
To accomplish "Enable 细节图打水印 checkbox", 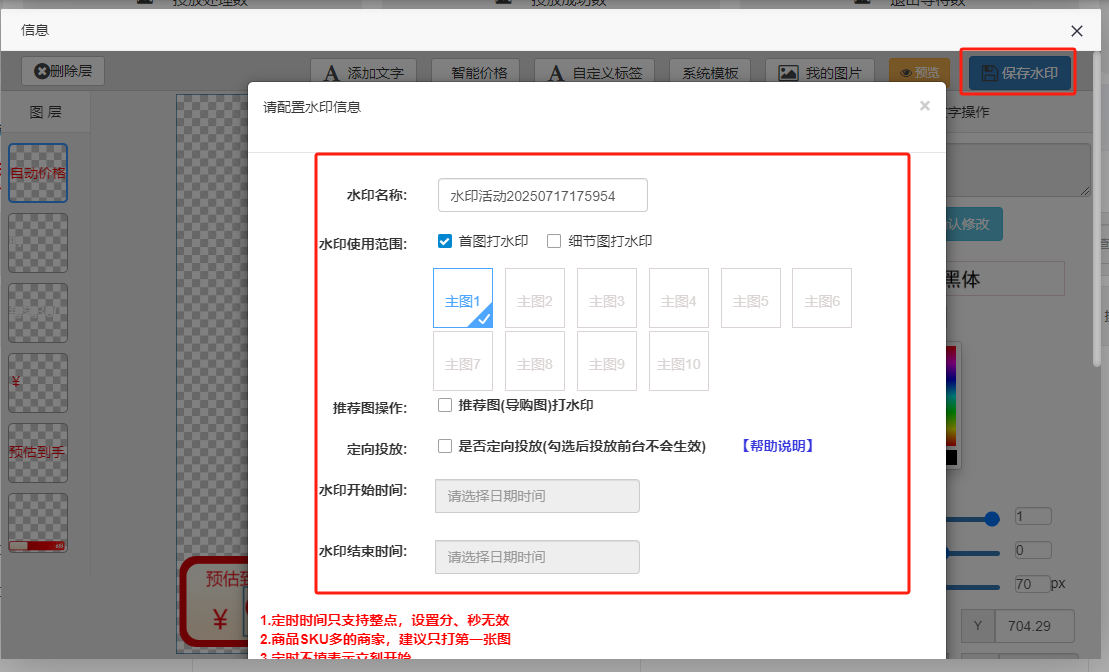I will pos(553,241).
